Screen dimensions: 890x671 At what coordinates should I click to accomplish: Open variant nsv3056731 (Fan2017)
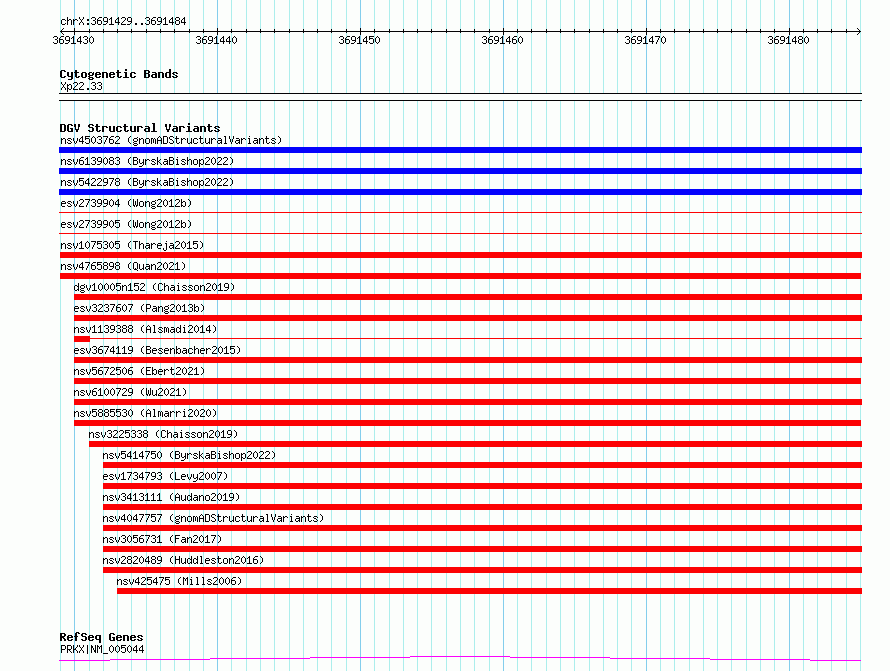tap(162, 539)
